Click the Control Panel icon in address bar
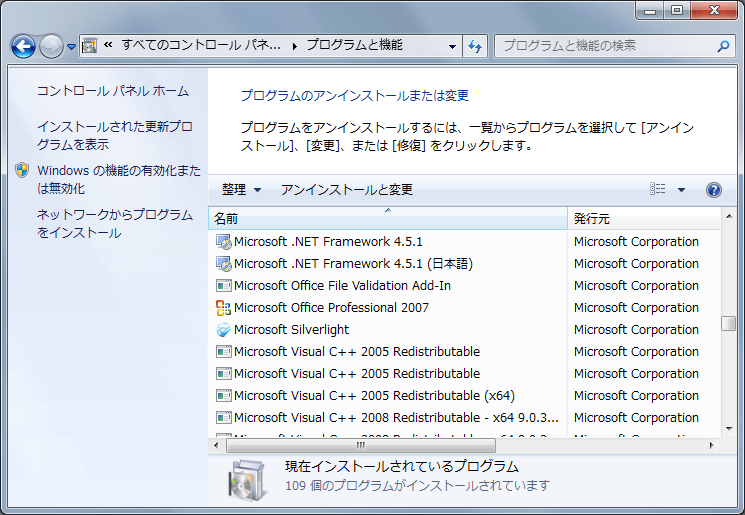 (89, 46)
